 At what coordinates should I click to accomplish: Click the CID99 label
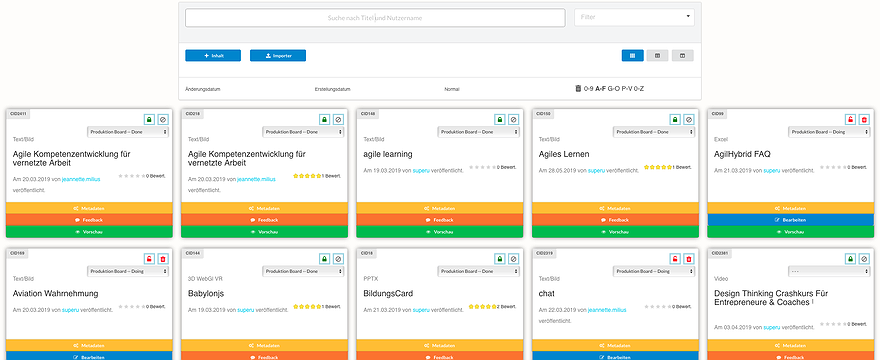pyautogui.click(x=718, y=114)
